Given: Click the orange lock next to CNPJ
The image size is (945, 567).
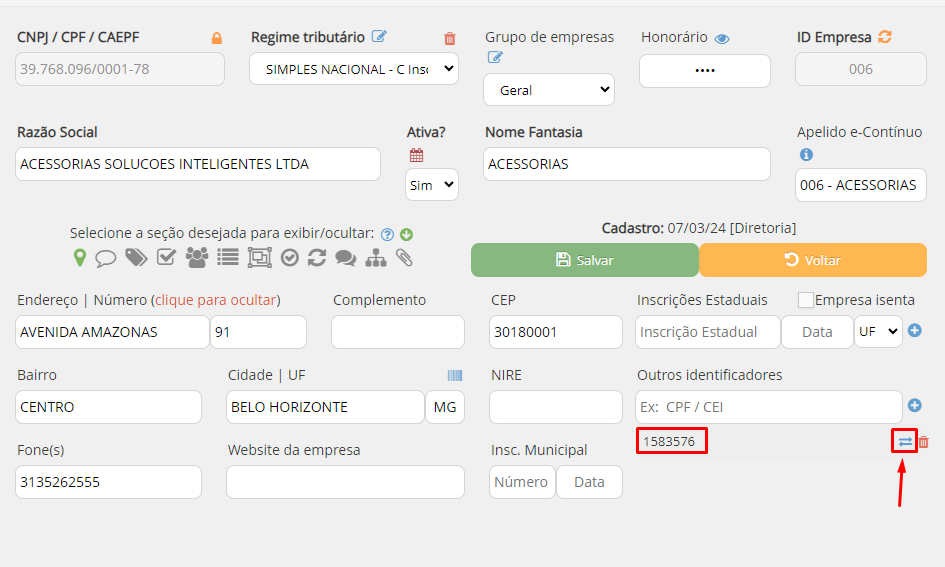Looking at the screenshot, I should click(216, 38).
